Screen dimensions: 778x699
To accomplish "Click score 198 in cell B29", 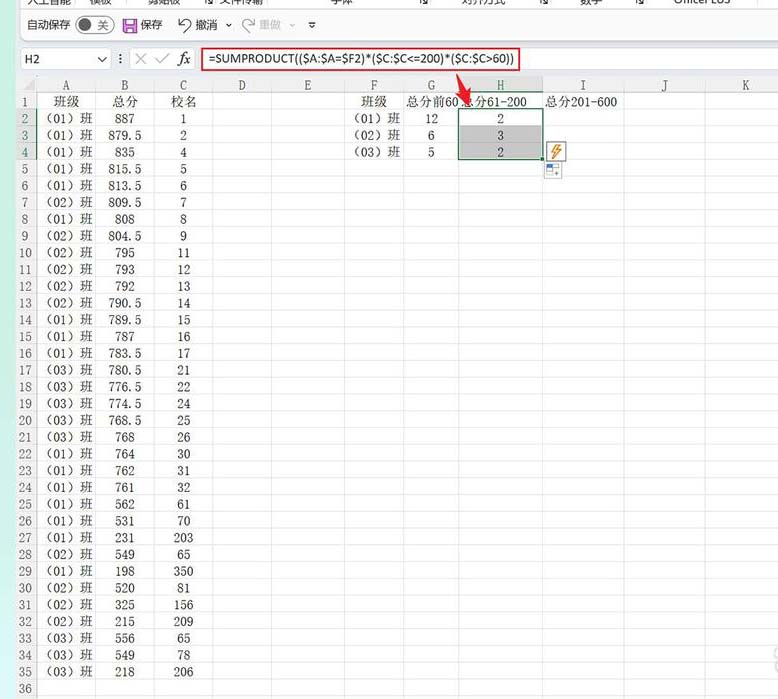I will pyautogui.click(x=125, y=571).
